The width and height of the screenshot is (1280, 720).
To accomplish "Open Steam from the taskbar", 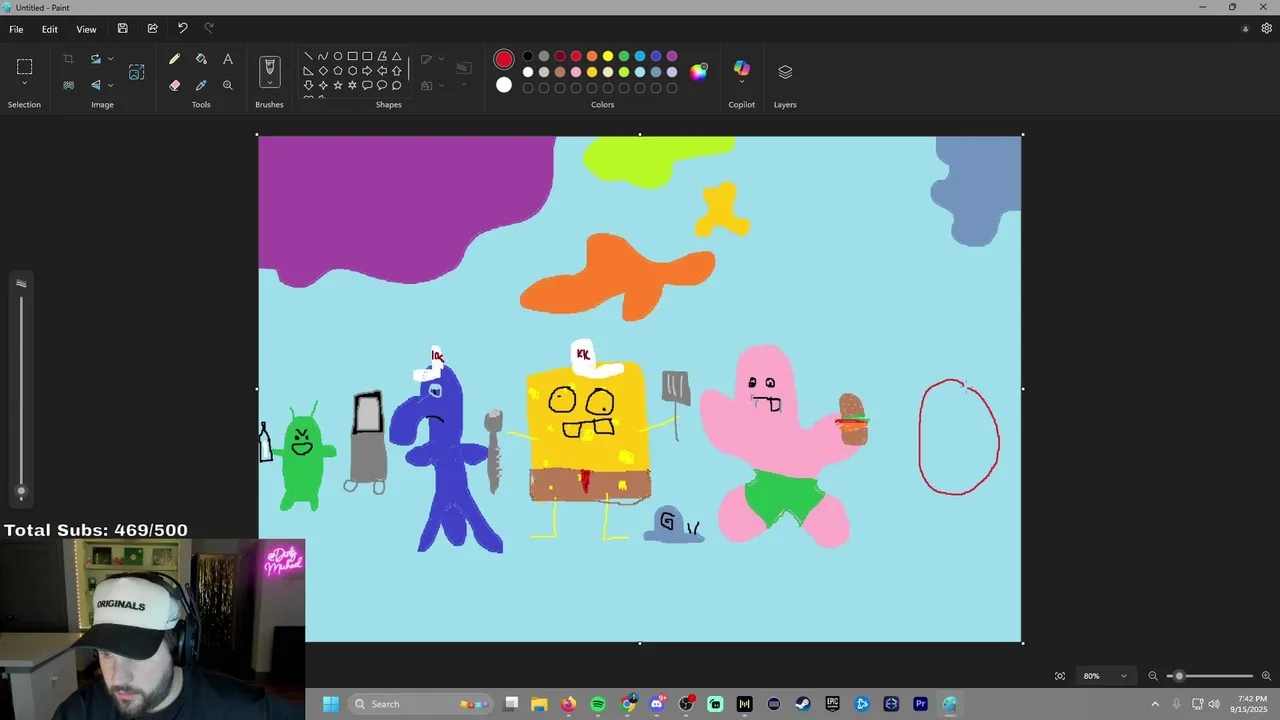I will 803,704.
